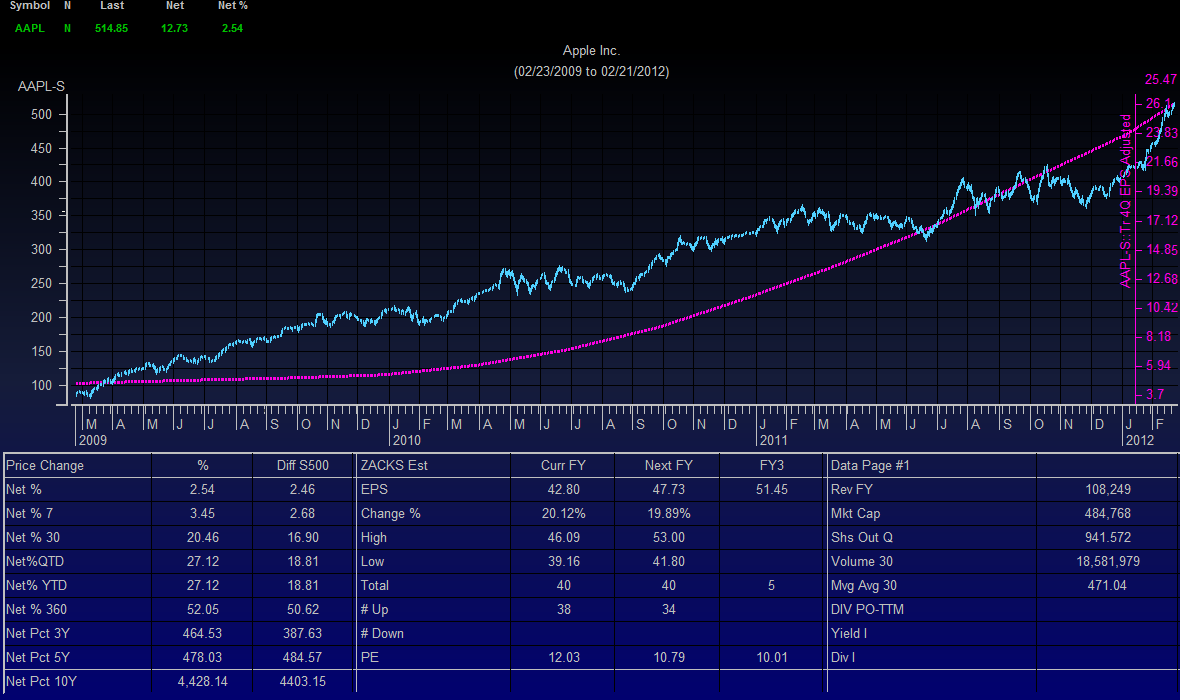Click the EPS estimate 42.80 cell
Screen dimensions: 1180x700
click(x=563, y=489)
